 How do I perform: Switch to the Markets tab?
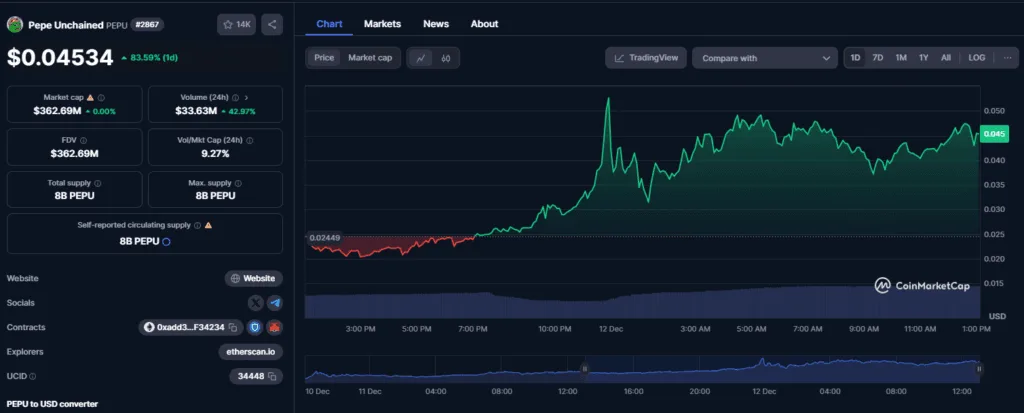click(x=383, y=24)
